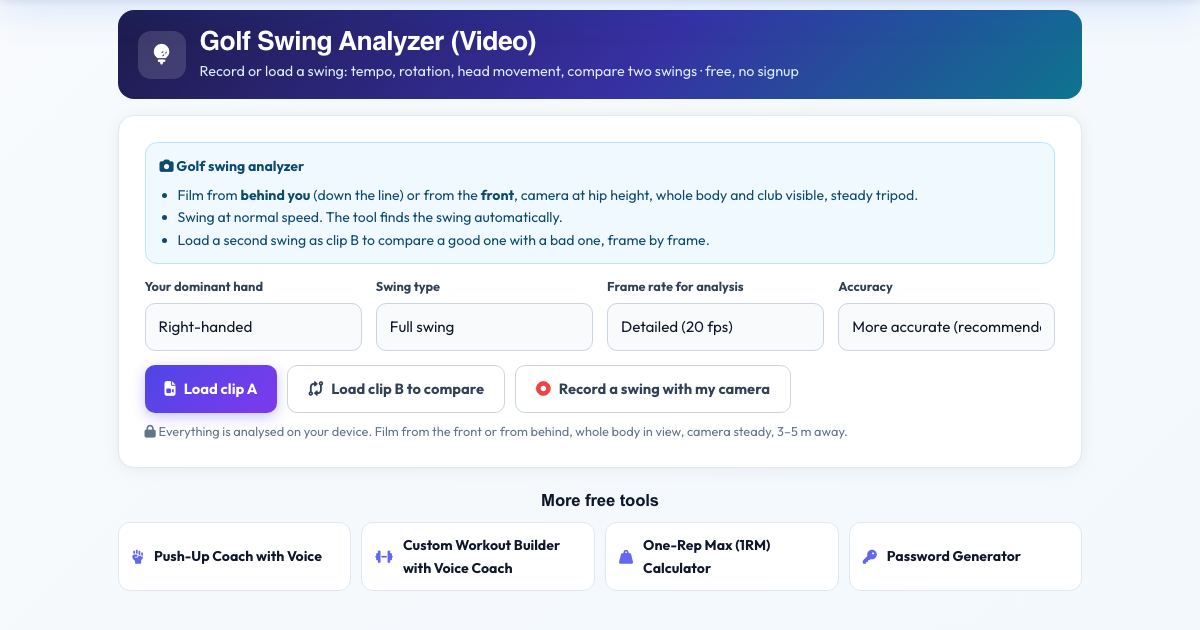Start Record a swing with my camera

click(653, 389)
